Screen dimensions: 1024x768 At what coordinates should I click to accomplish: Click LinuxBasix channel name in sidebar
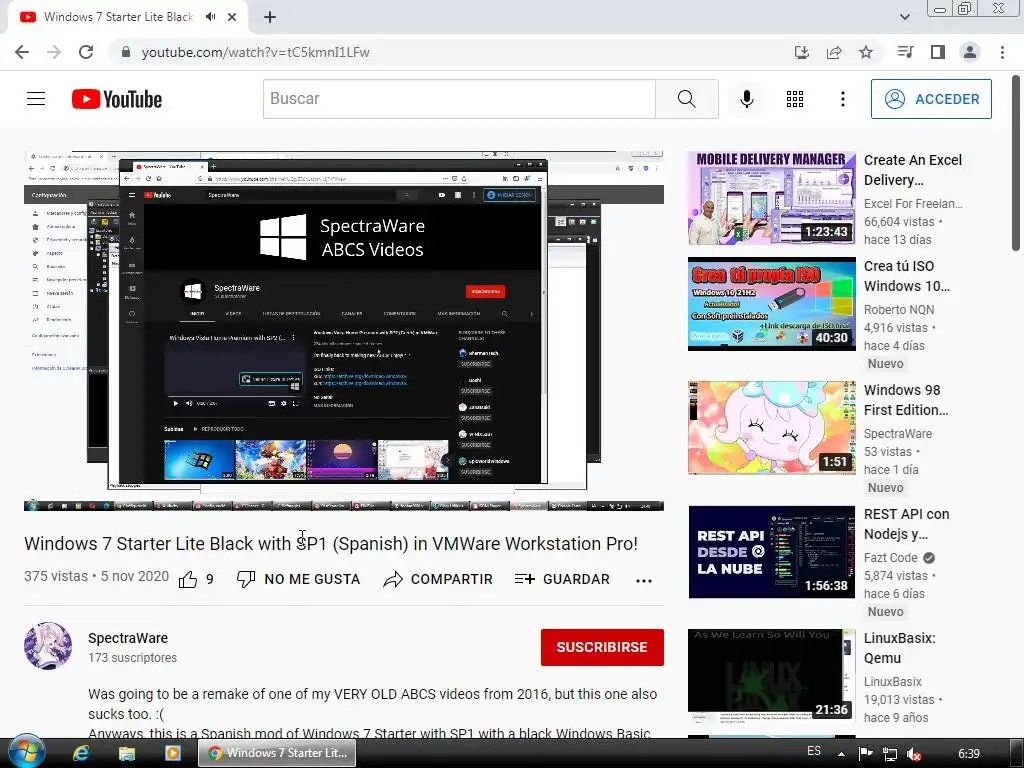tap(893, 682)
